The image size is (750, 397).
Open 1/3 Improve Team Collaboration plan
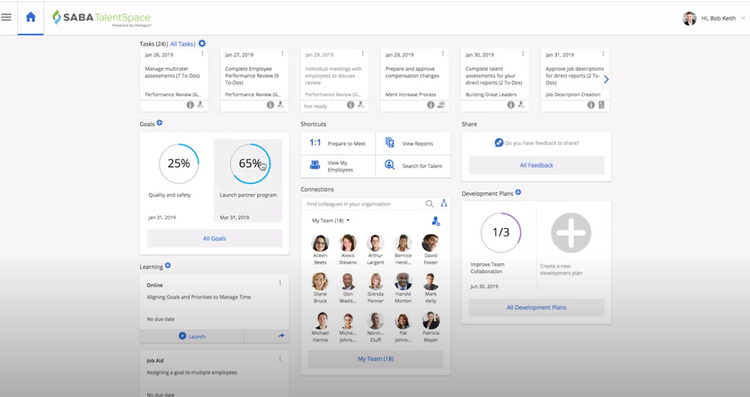click(501, 232)
